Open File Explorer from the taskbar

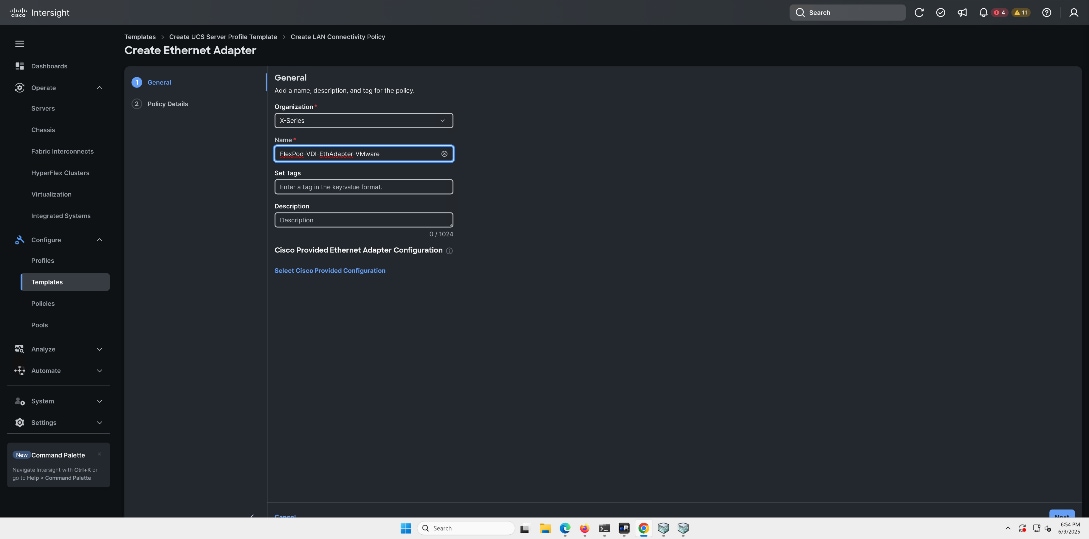pyautogui.click(x=545, y=529)
